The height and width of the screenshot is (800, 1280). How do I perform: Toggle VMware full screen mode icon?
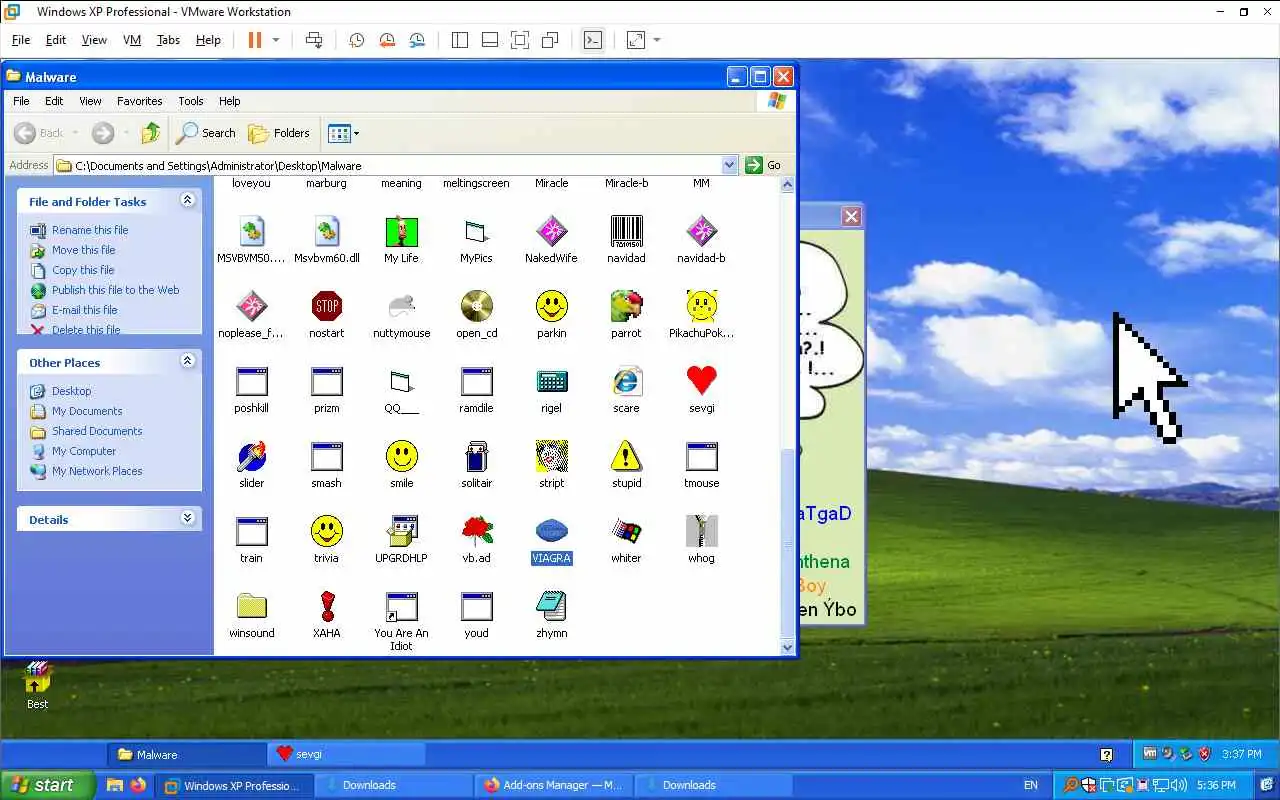pyautogui.click(x=520, y=40)
